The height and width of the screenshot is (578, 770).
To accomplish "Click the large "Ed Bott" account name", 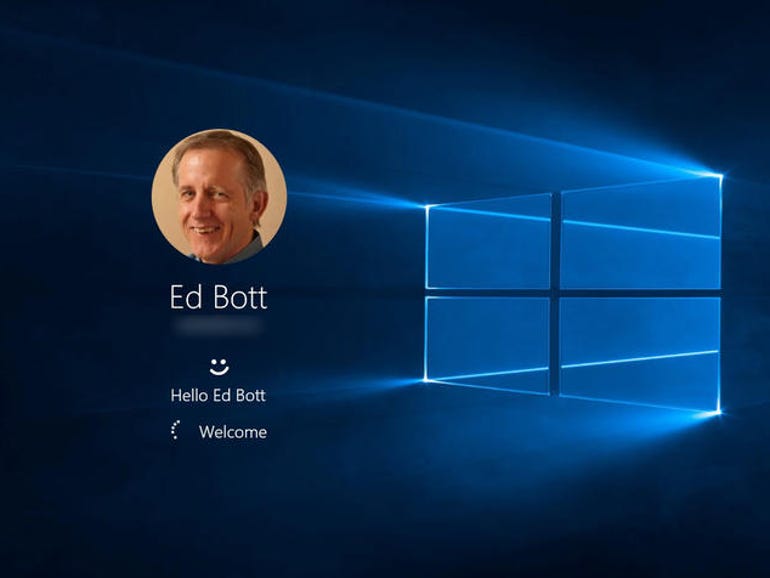I will tap(219, 297).
